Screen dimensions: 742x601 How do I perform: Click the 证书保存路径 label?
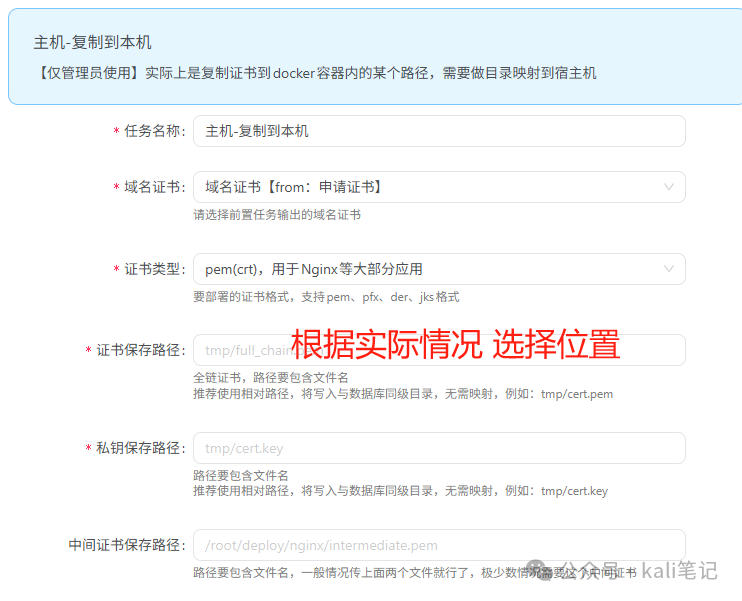[x=141, y=350]
